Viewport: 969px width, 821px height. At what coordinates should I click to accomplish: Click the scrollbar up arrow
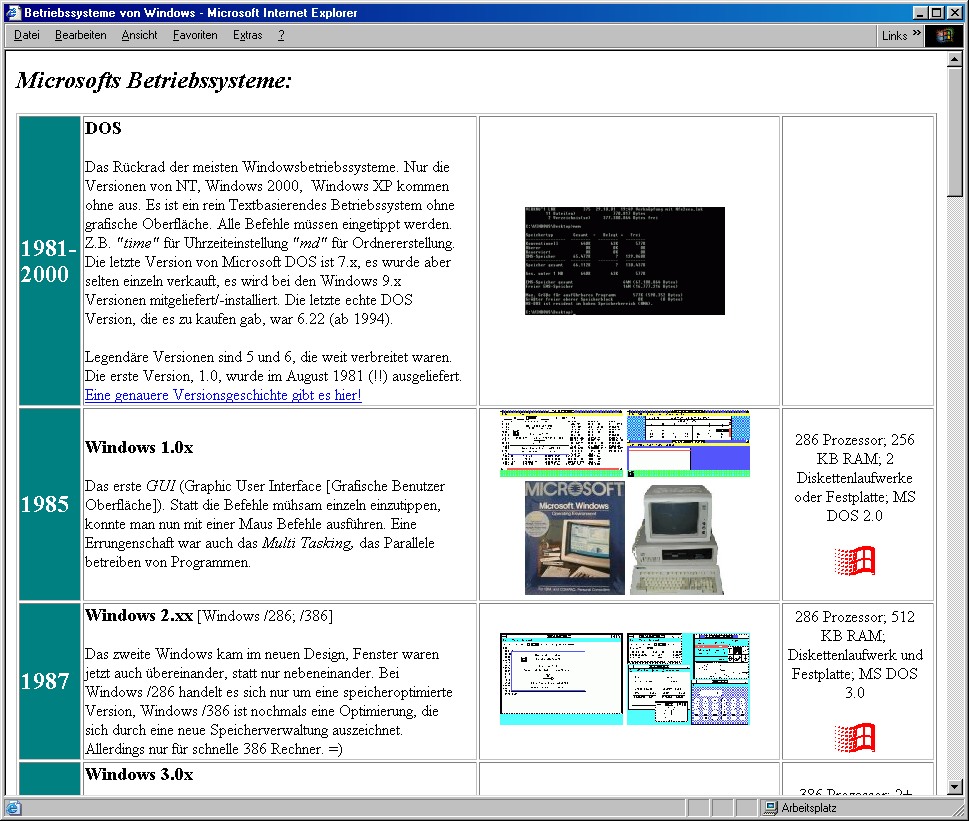point(955,59)
